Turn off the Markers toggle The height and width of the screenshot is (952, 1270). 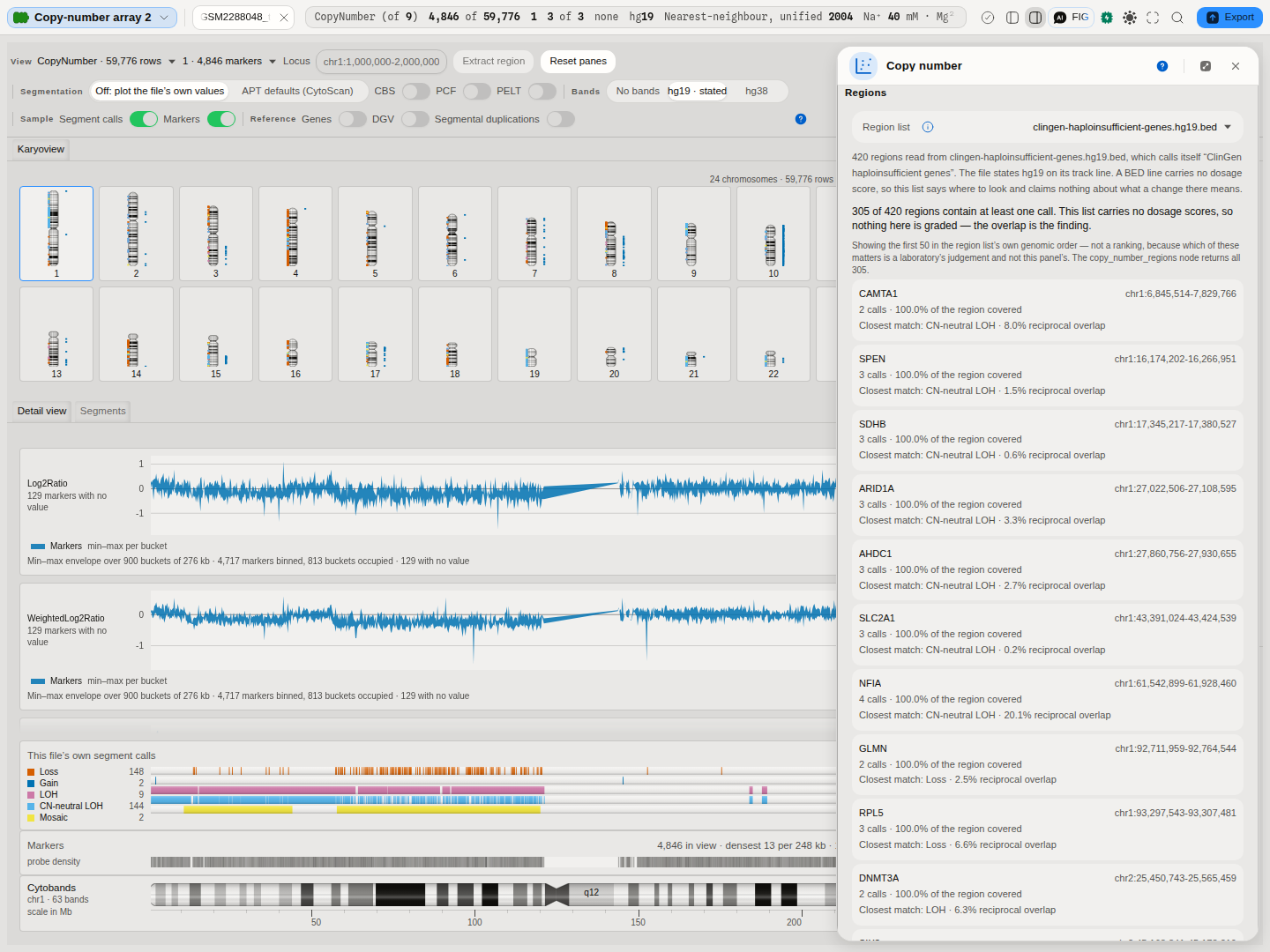[221, 119]
